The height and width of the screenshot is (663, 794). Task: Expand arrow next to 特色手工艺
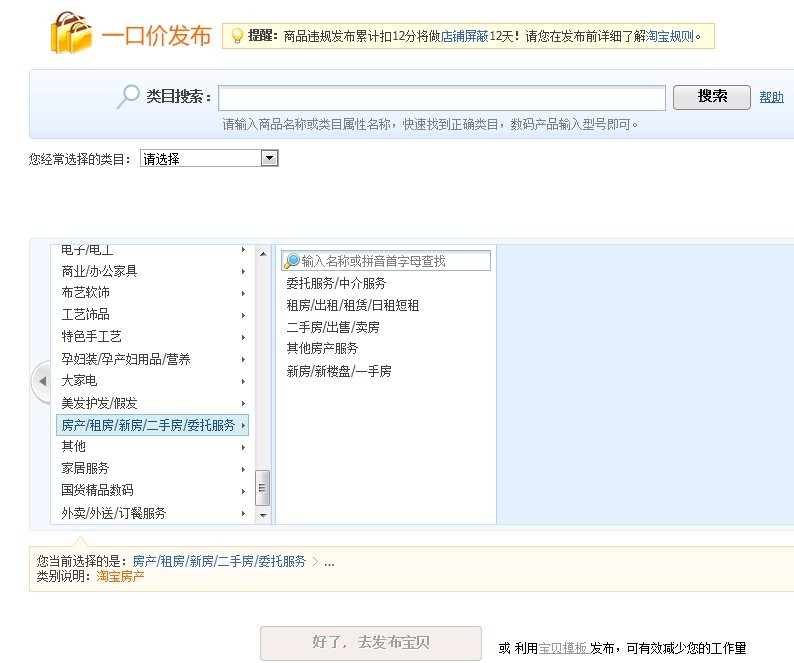click(243, 337)
